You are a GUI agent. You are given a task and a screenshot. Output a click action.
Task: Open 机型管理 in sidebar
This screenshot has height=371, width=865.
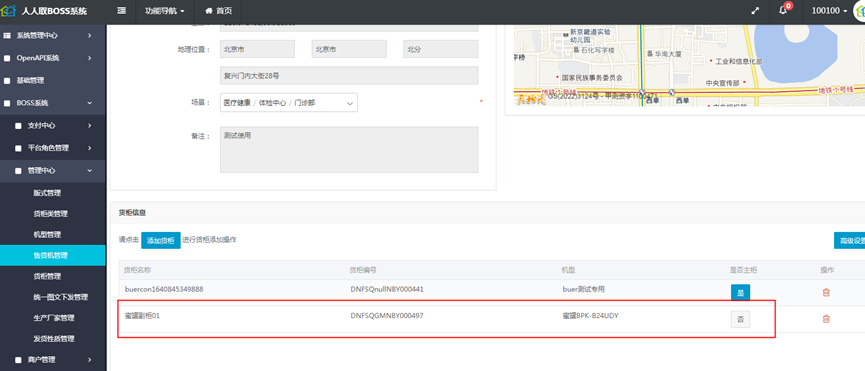[x=52, y=235]
